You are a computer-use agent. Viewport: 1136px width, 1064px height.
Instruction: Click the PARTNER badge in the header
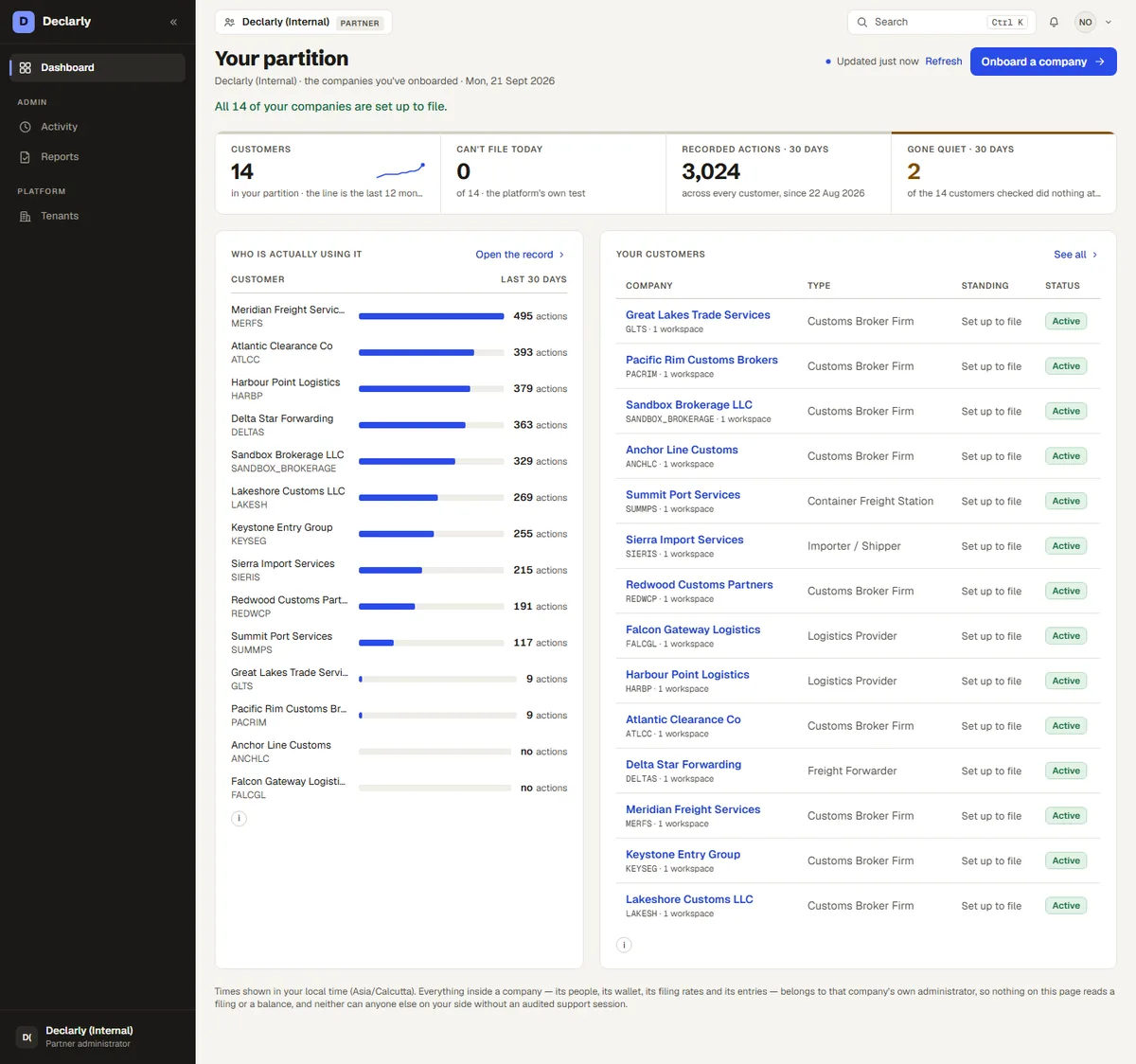(x=360, y=23)
